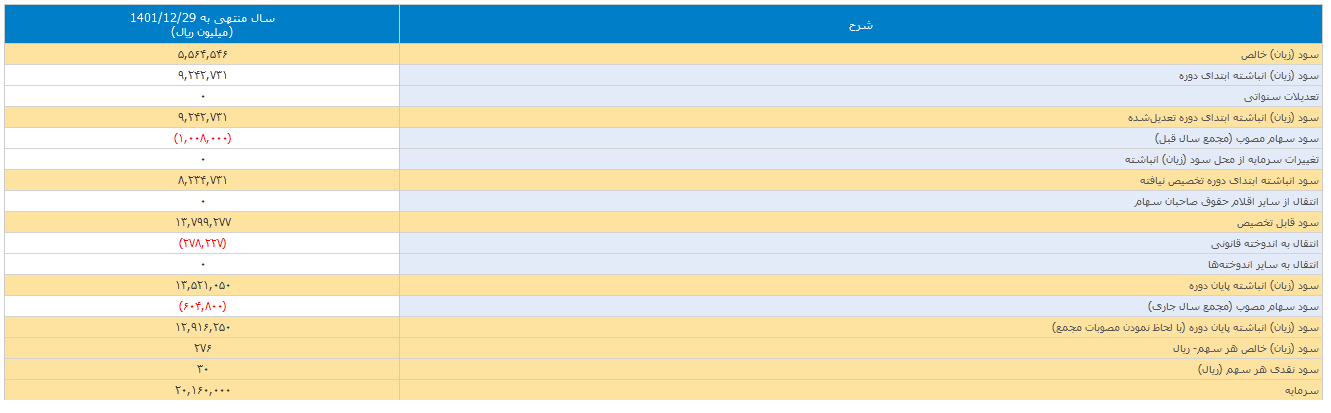
Task: Click the net profit value 5,564,546
Action: click(202, 54)
